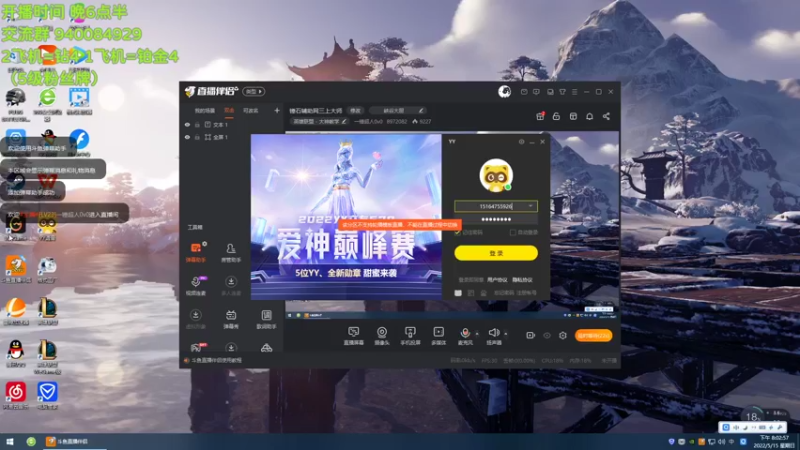Screen dimensions: 800x450
Task: Switch to the 我的场景 tab
Action: 204,111
